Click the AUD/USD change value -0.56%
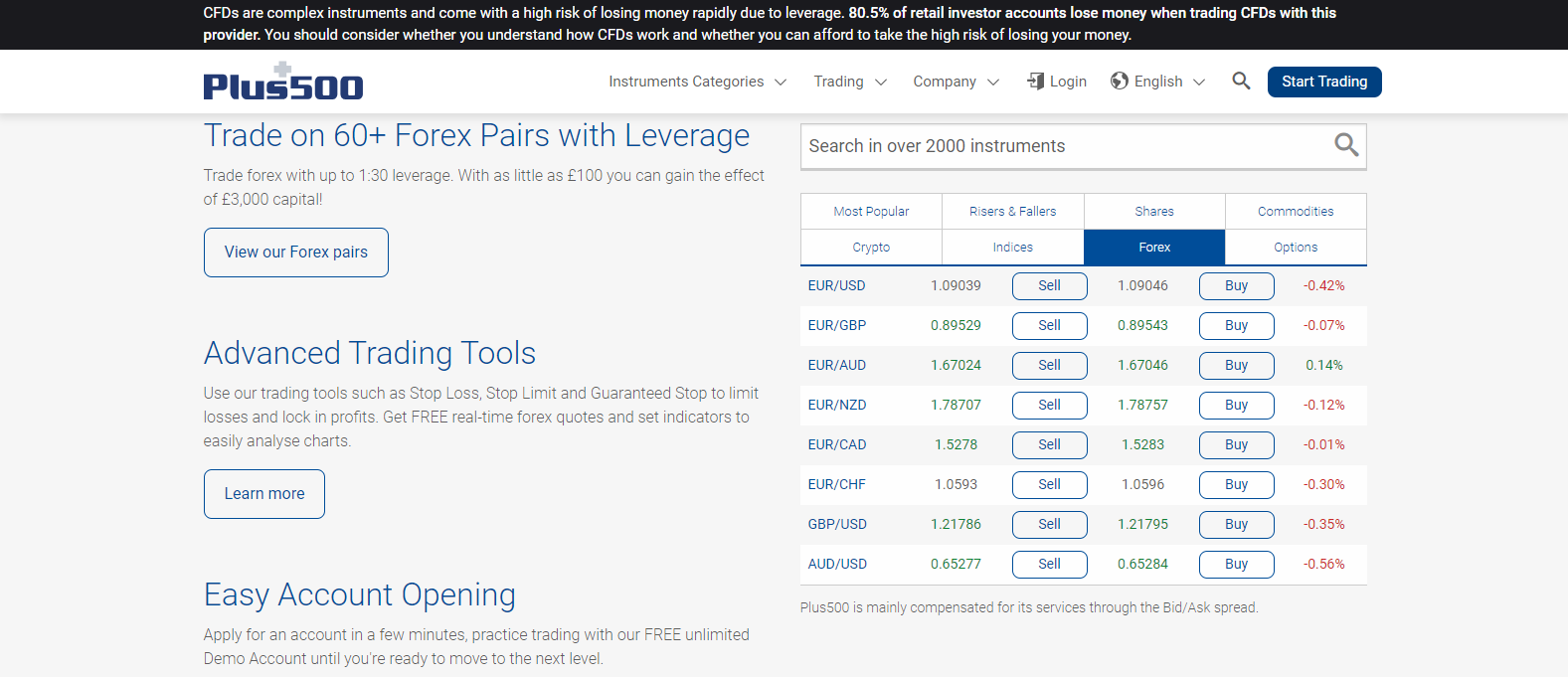 [x=1324, y=564]
